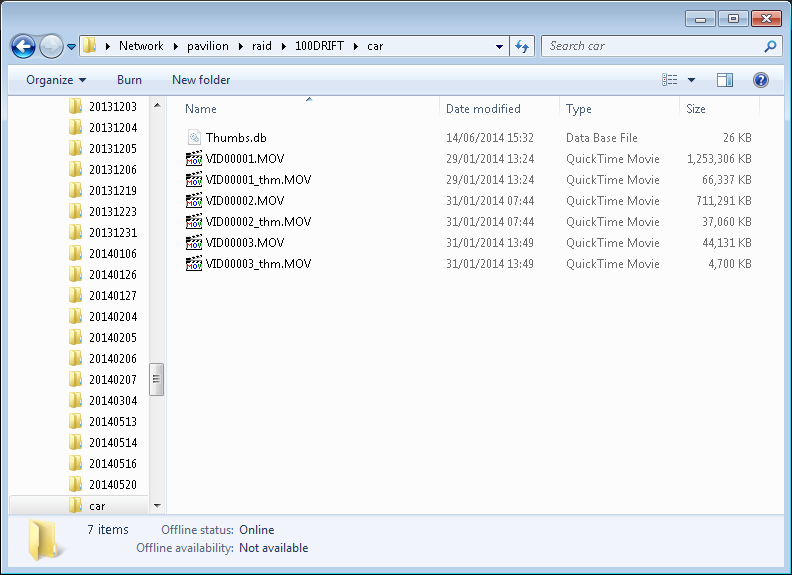Viewport: 792px width, 575px height.
Task: Select pavilion in the address path
Action: (208, 46)
